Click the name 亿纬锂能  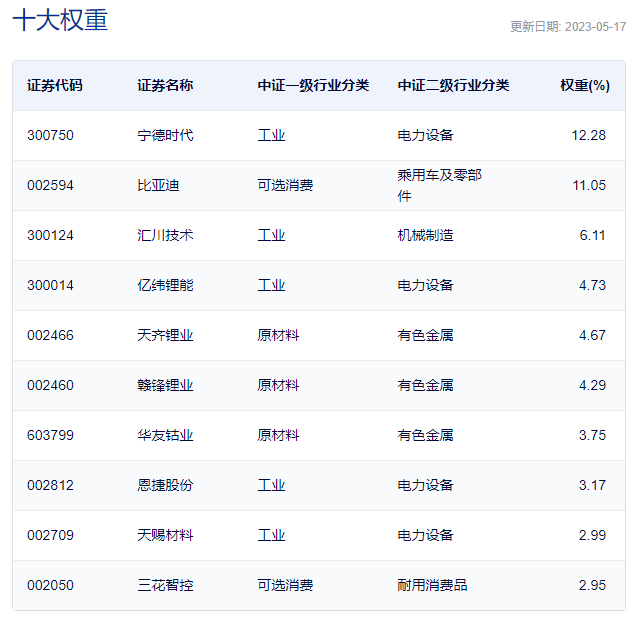click(x=165, y=286)
